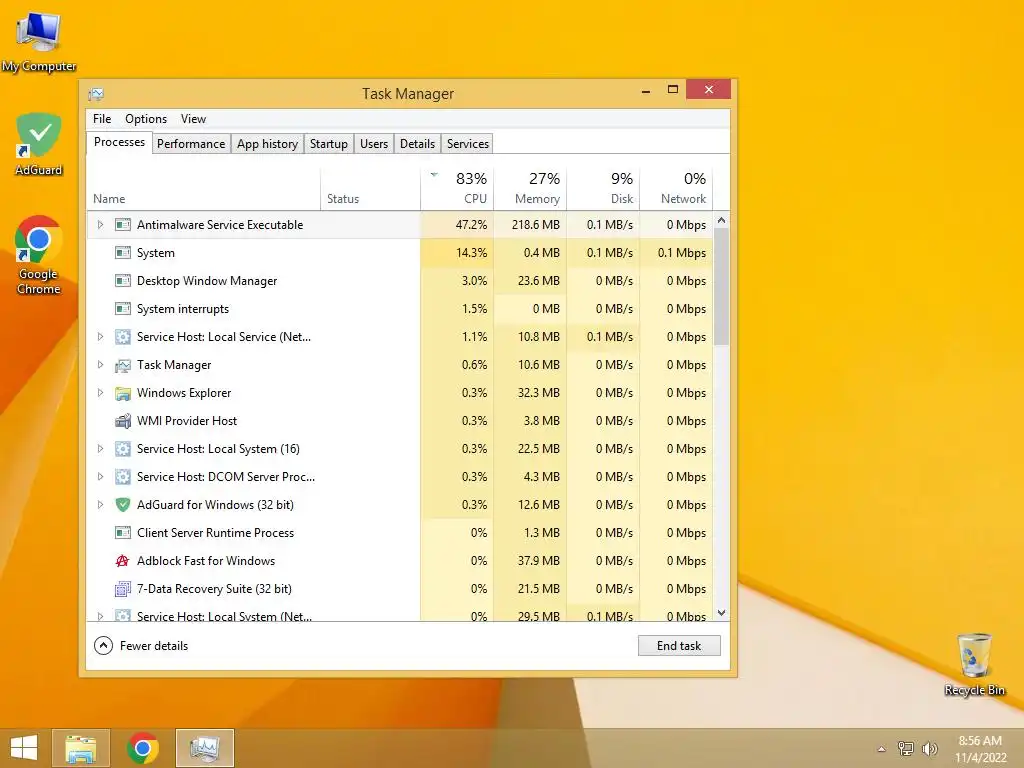Sort by the Status column header

click(370, 189)
